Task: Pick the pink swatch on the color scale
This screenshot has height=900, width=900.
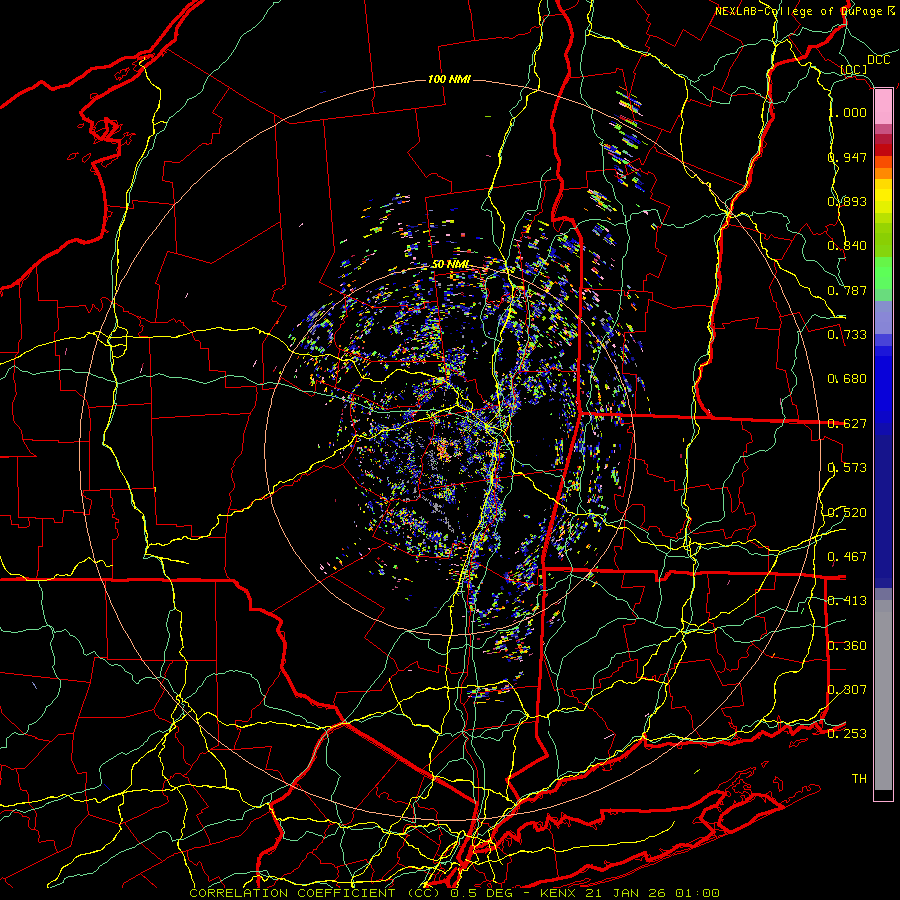Action: (x=883, y=106)
